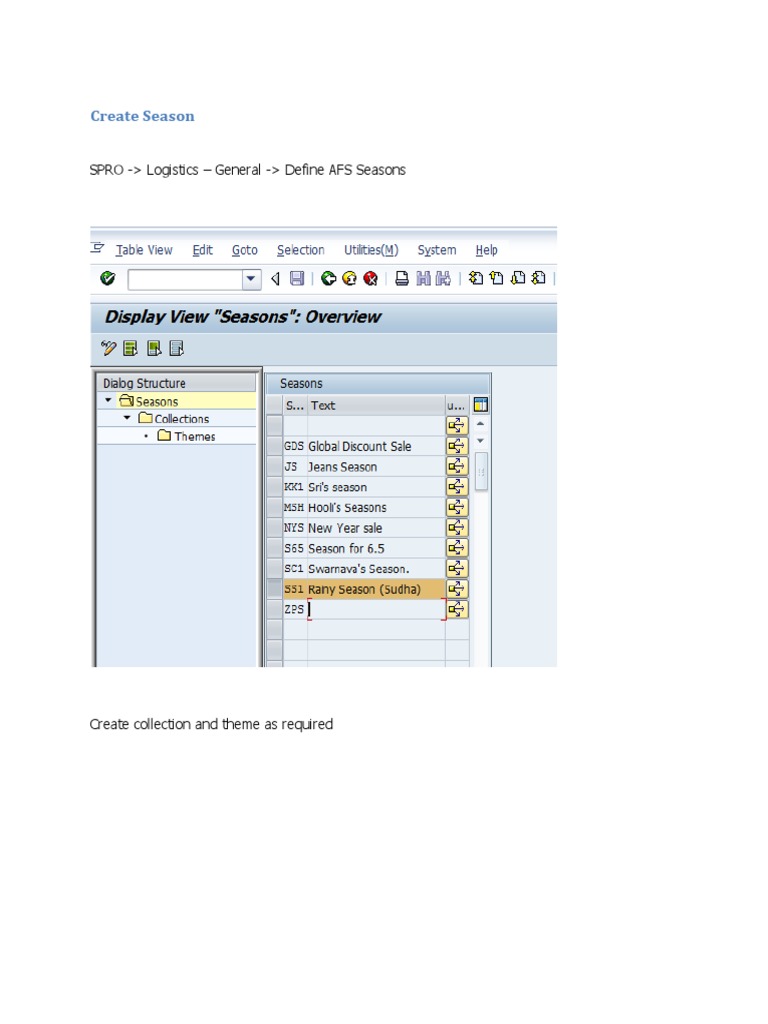Select the NYS row with its row selector
768x1024 pixels.
point(274,527)
